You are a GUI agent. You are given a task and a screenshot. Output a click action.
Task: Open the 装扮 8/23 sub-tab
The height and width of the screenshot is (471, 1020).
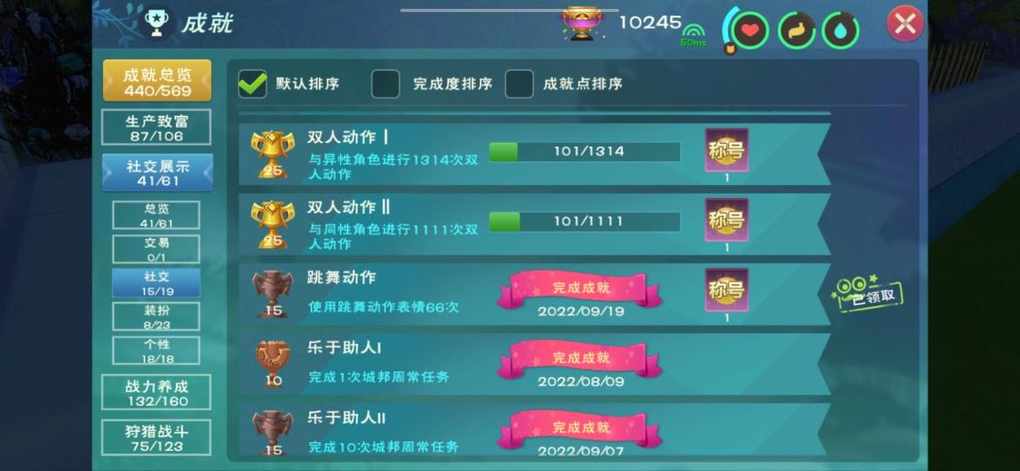pos(156,317)
